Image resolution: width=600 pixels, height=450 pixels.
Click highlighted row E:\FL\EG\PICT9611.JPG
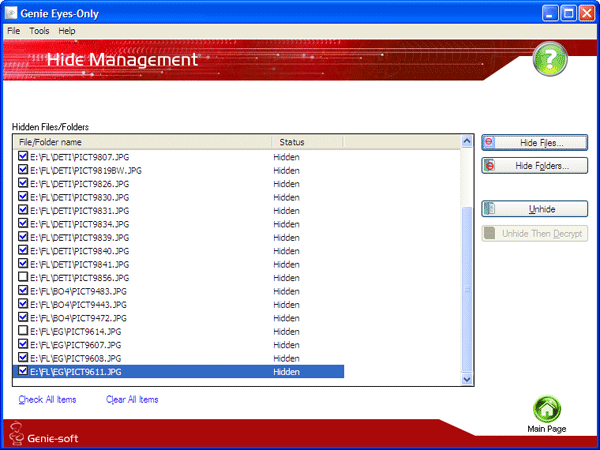pos(178,372)
